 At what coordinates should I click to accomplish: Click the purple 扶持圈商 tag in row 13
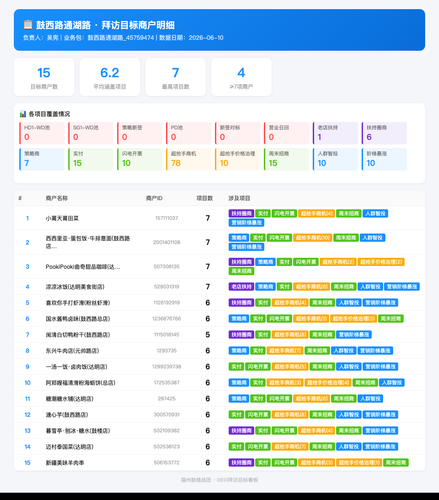coord(241,431)
